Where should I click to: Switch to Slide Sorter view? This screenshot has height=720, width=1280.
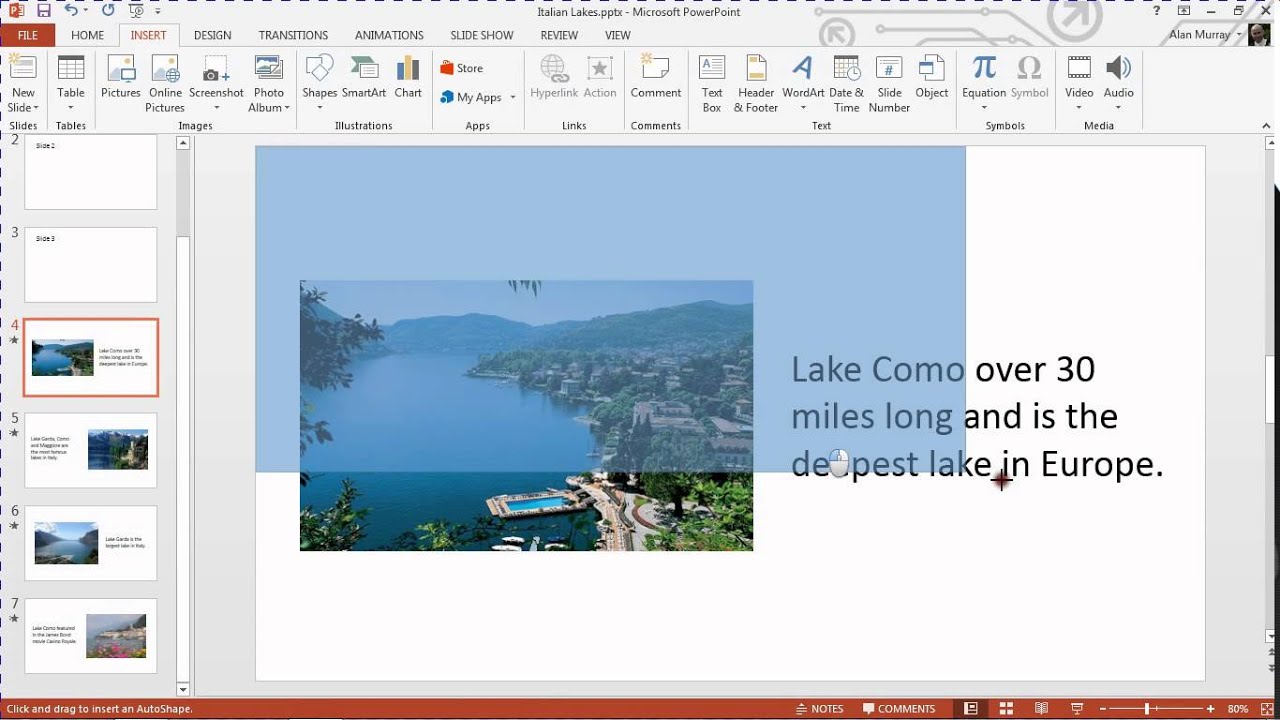tap(1006, 709)
